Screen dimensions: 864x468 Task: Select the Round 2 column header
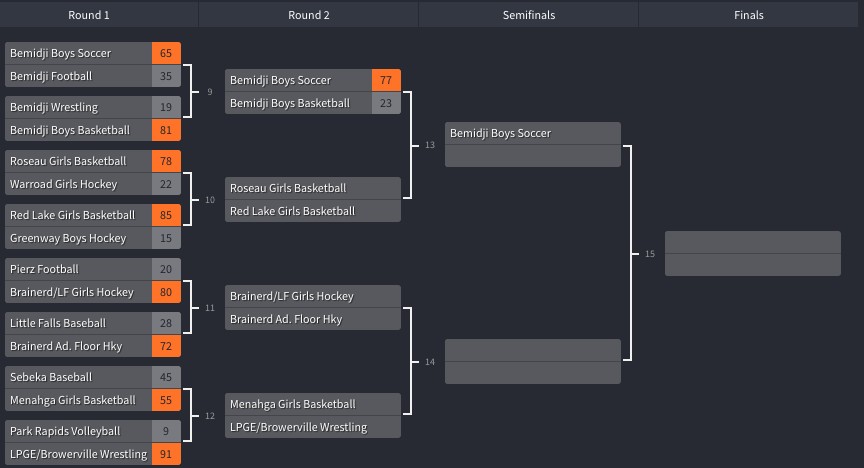click(309, 15)
